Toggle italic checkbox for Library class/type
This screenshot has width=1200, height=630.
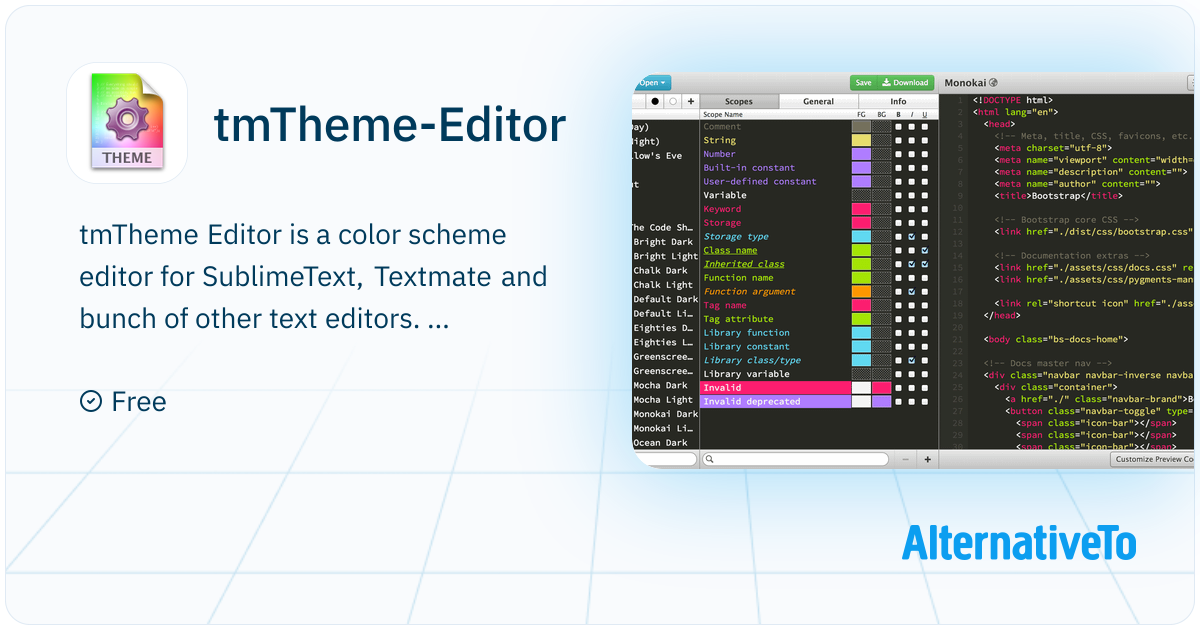tap(912, 360)
